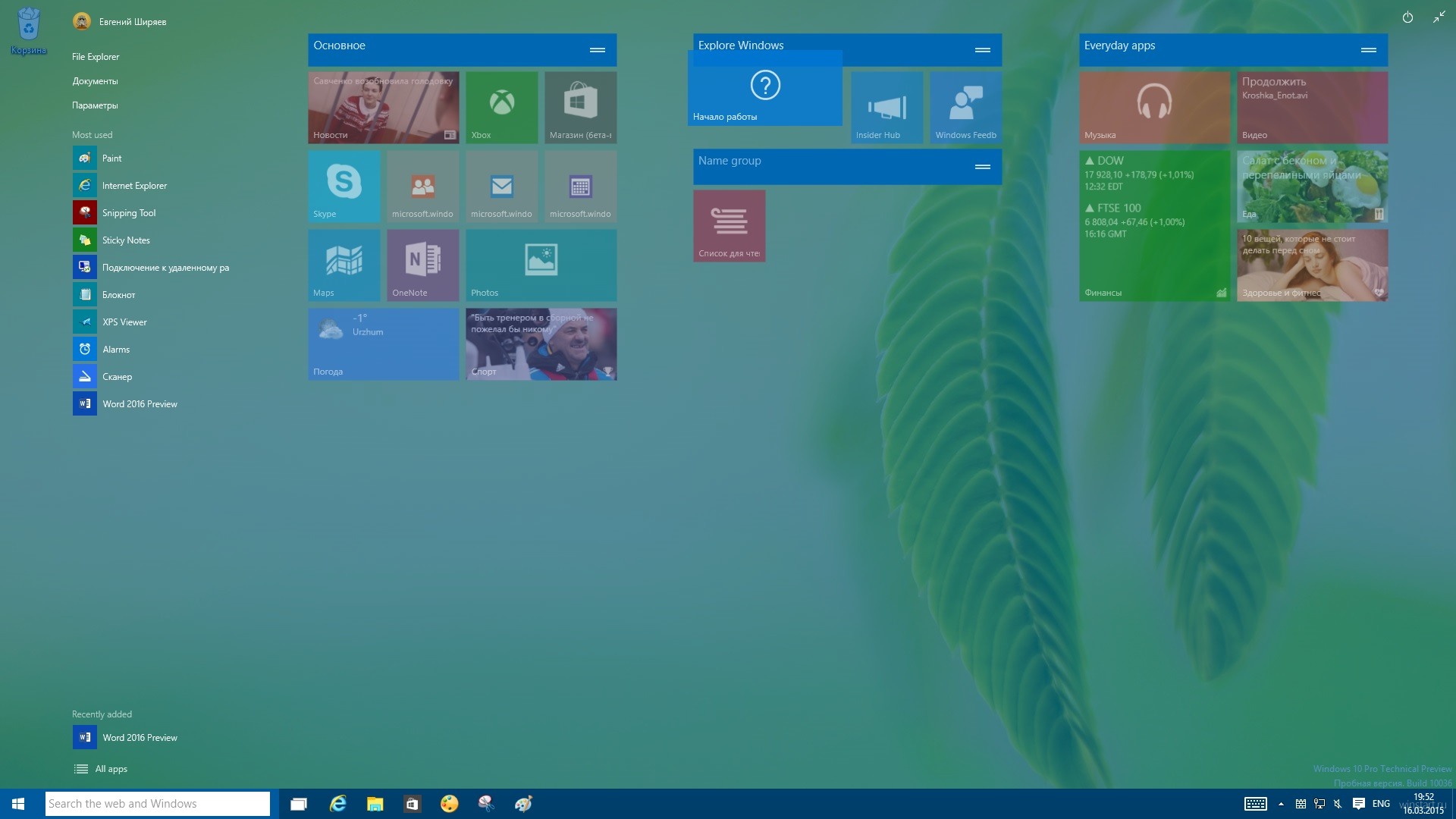Click the Everyday apps group handle icon

click(1369, 50)
